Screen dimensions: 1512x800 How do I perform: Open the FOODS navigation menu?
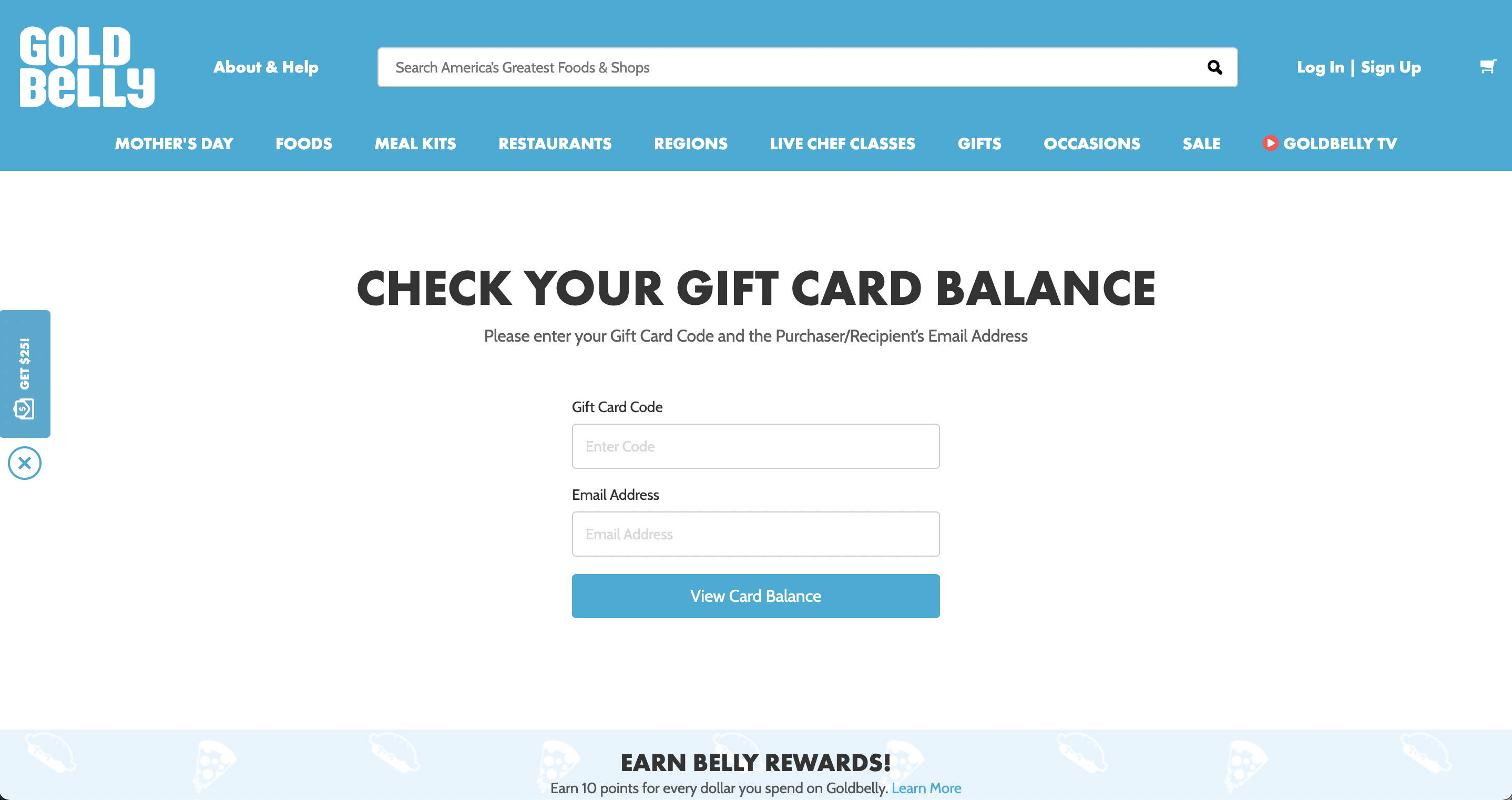[x=304, y=143]
